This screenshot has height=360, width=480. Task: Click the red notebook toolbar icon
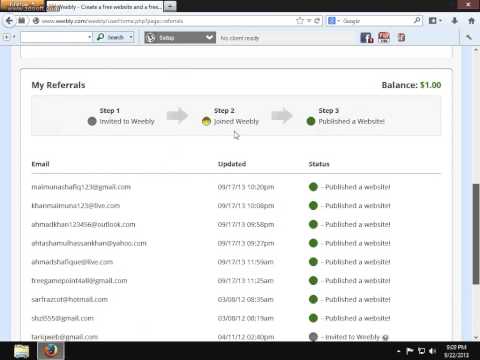tap(401, 37)
